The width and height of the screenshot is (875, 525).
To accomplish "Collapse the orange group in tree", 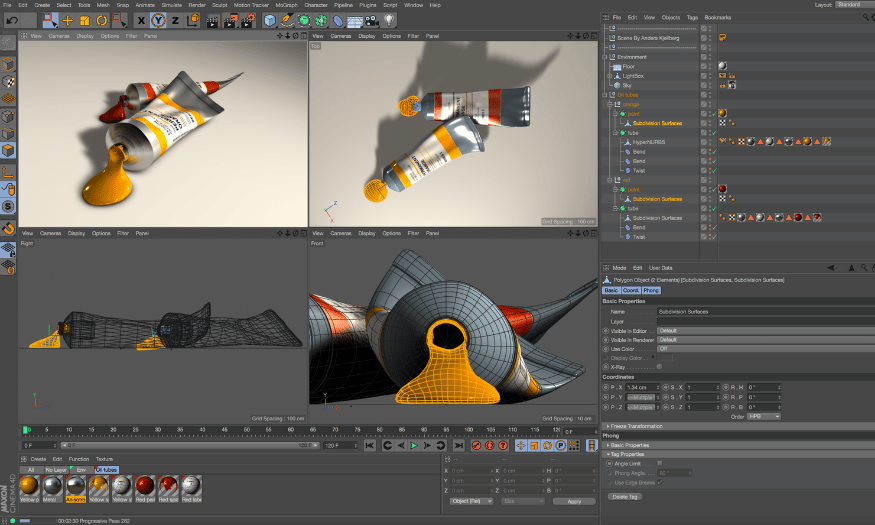I will click(x=609, y=104).
